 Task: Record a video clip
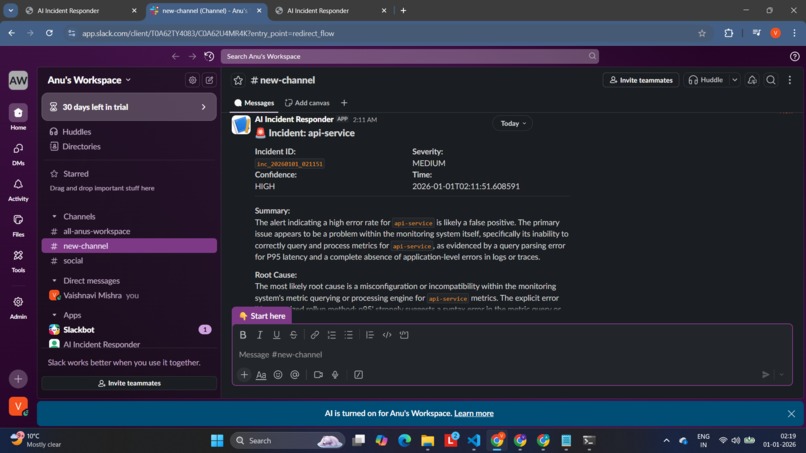(318, 375)
